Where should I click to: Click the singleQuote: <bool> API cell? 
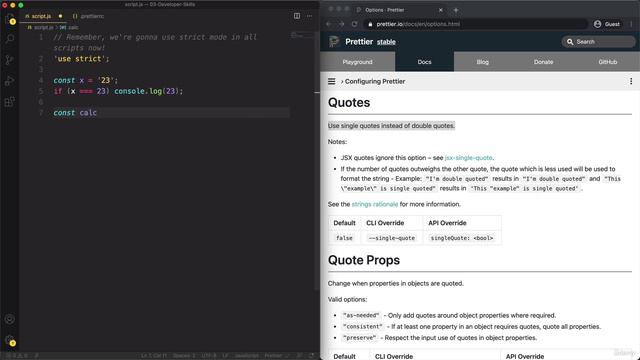click(x=462, y=238)
